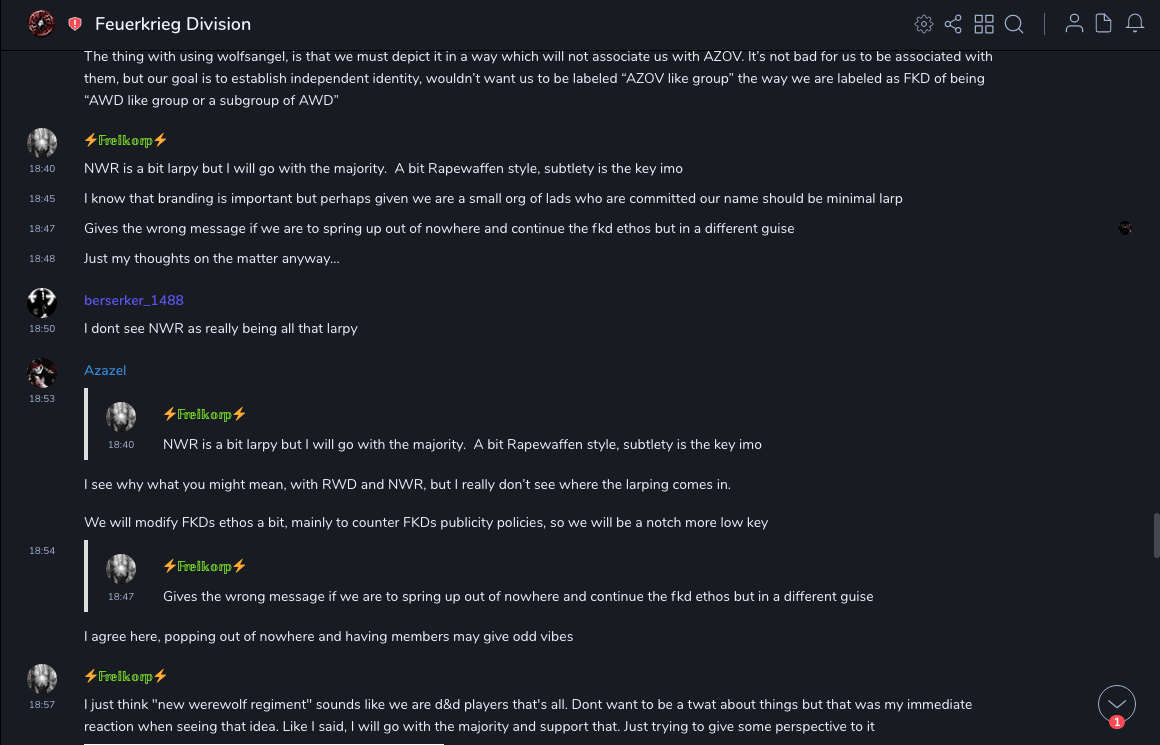This screenshot has width=1160, height=745.
Task: Jump to latest messages chevron button
Action: point(1117,704)
